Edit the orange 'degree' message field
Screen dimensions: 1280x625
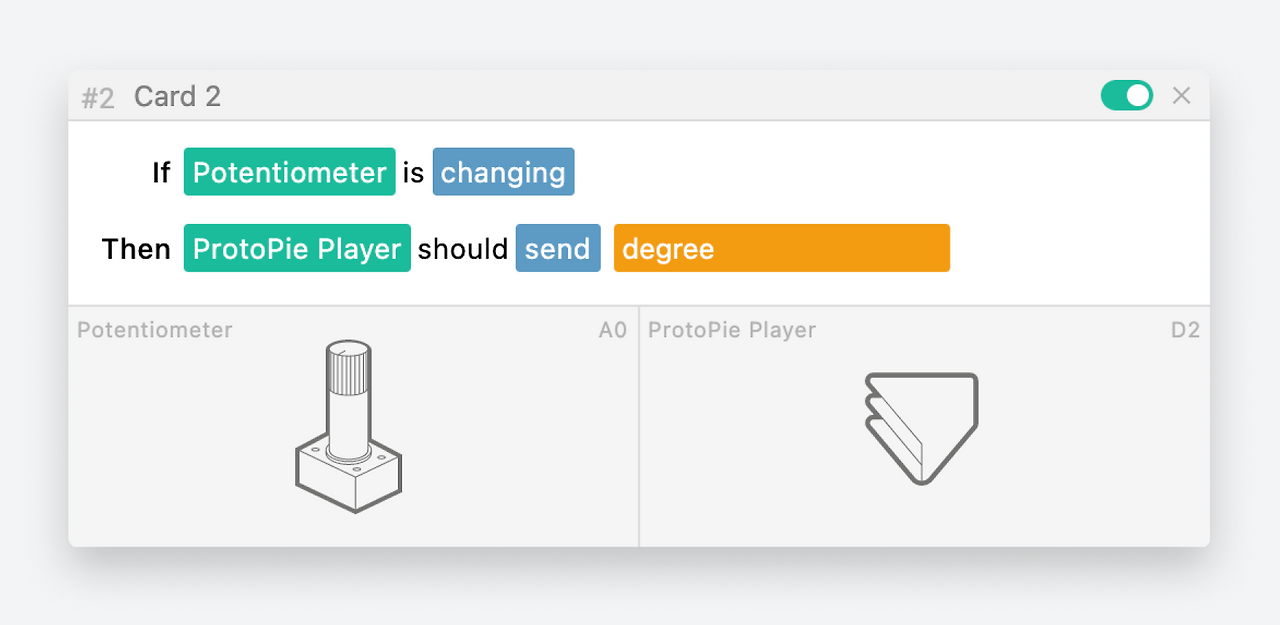coord(782,248)
